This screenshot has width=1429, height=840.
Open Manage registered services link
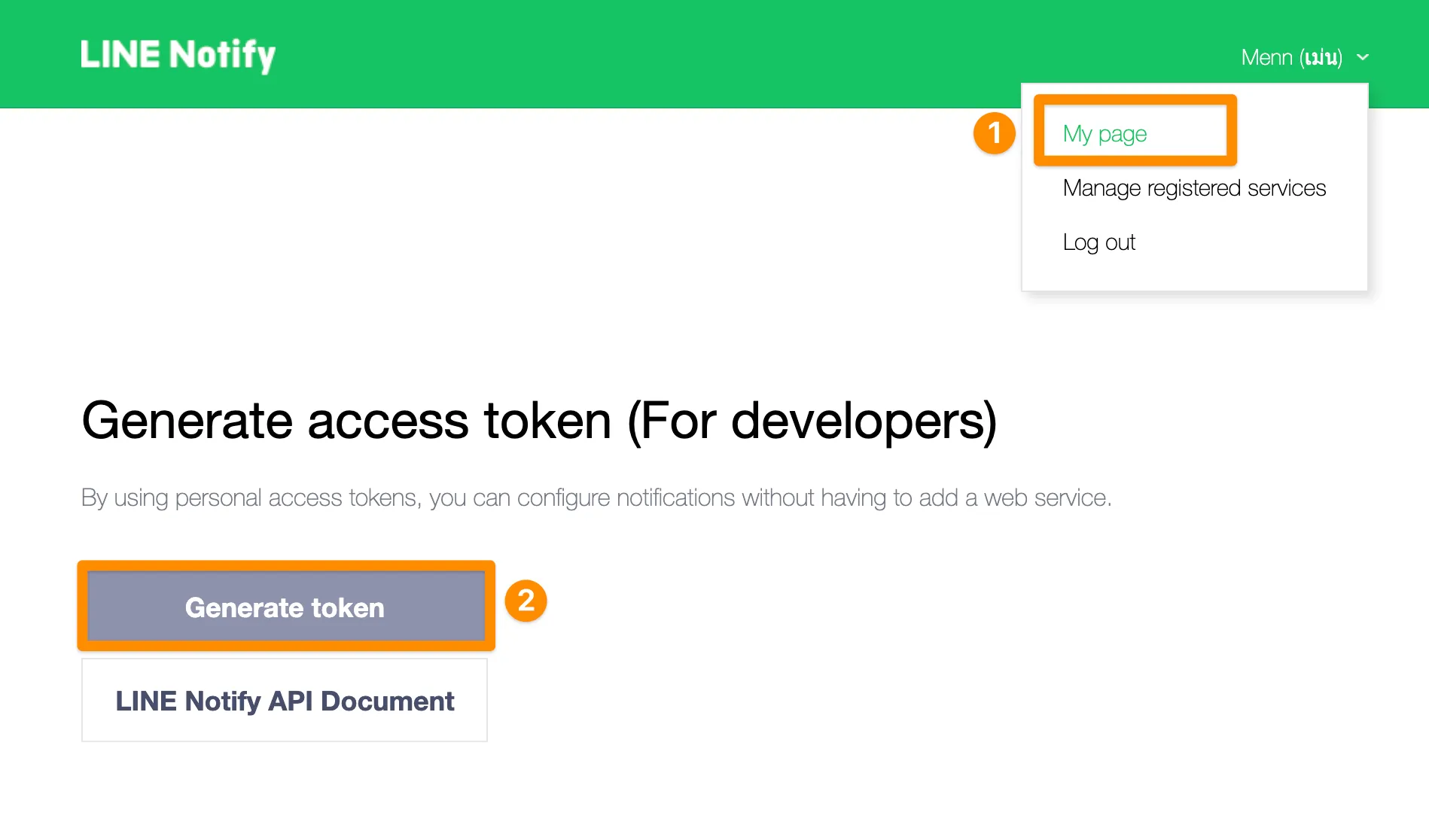point(1193,187)
